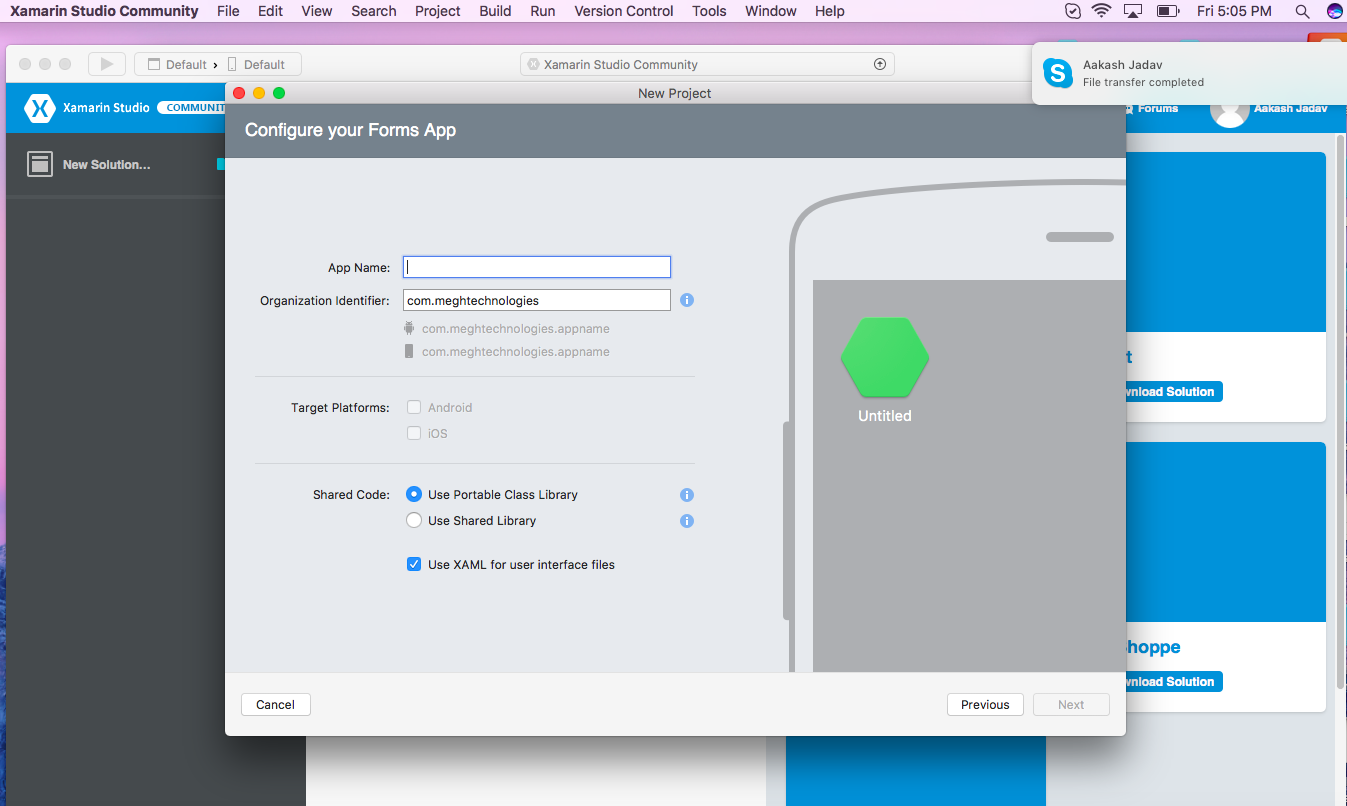Show info for Use Portable Class Library
This screenshot has width=1347, height=806.
687,495
